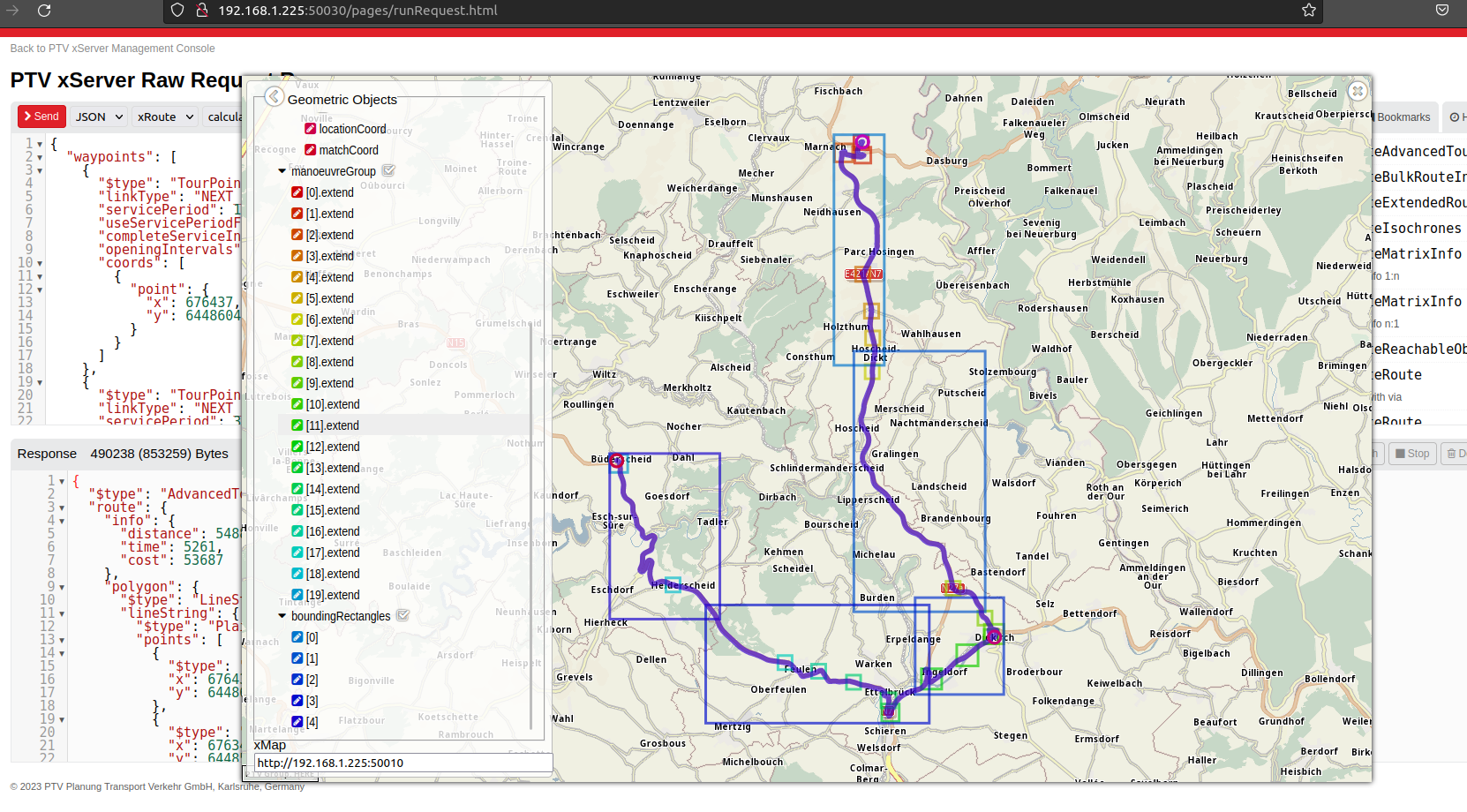Click the destination marker near Büderscheid

pos(616,460)
